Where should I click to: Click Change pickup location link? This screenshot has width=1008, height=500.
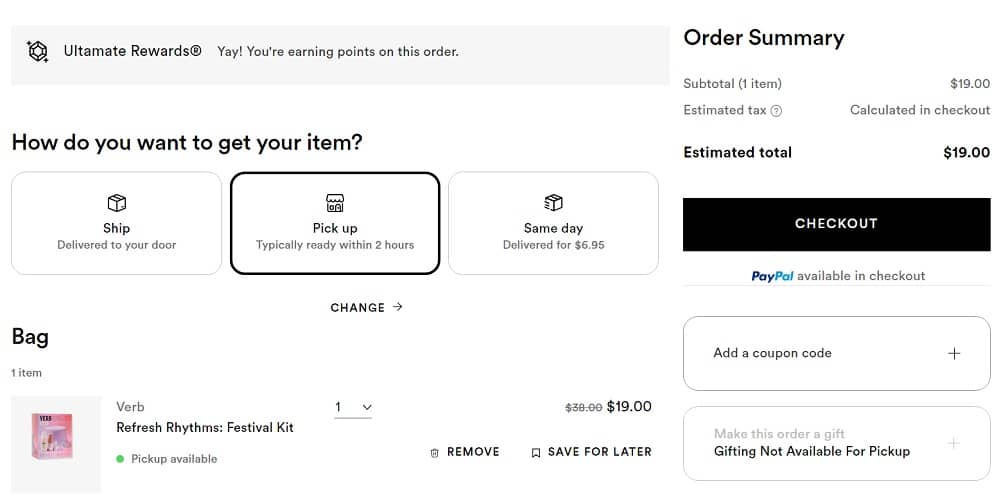pyautogui.click(x=357, y=307)
